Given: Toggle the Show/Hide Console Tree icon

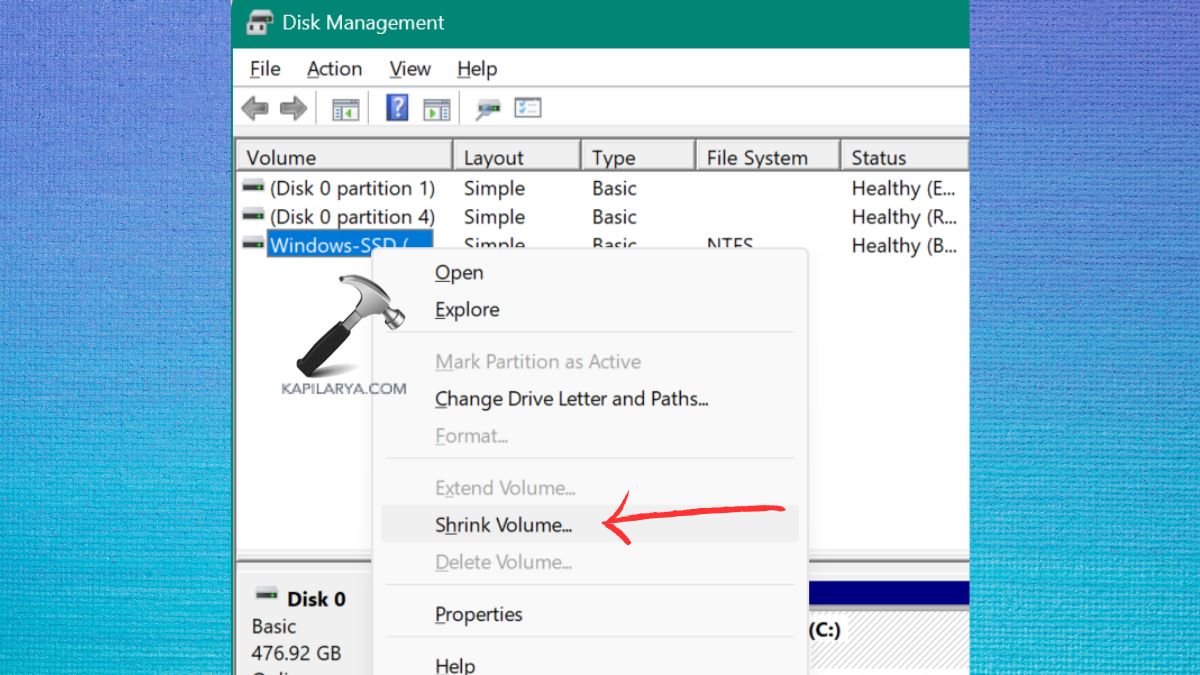Looking at the screenshot, I should [x=345, y=109].
